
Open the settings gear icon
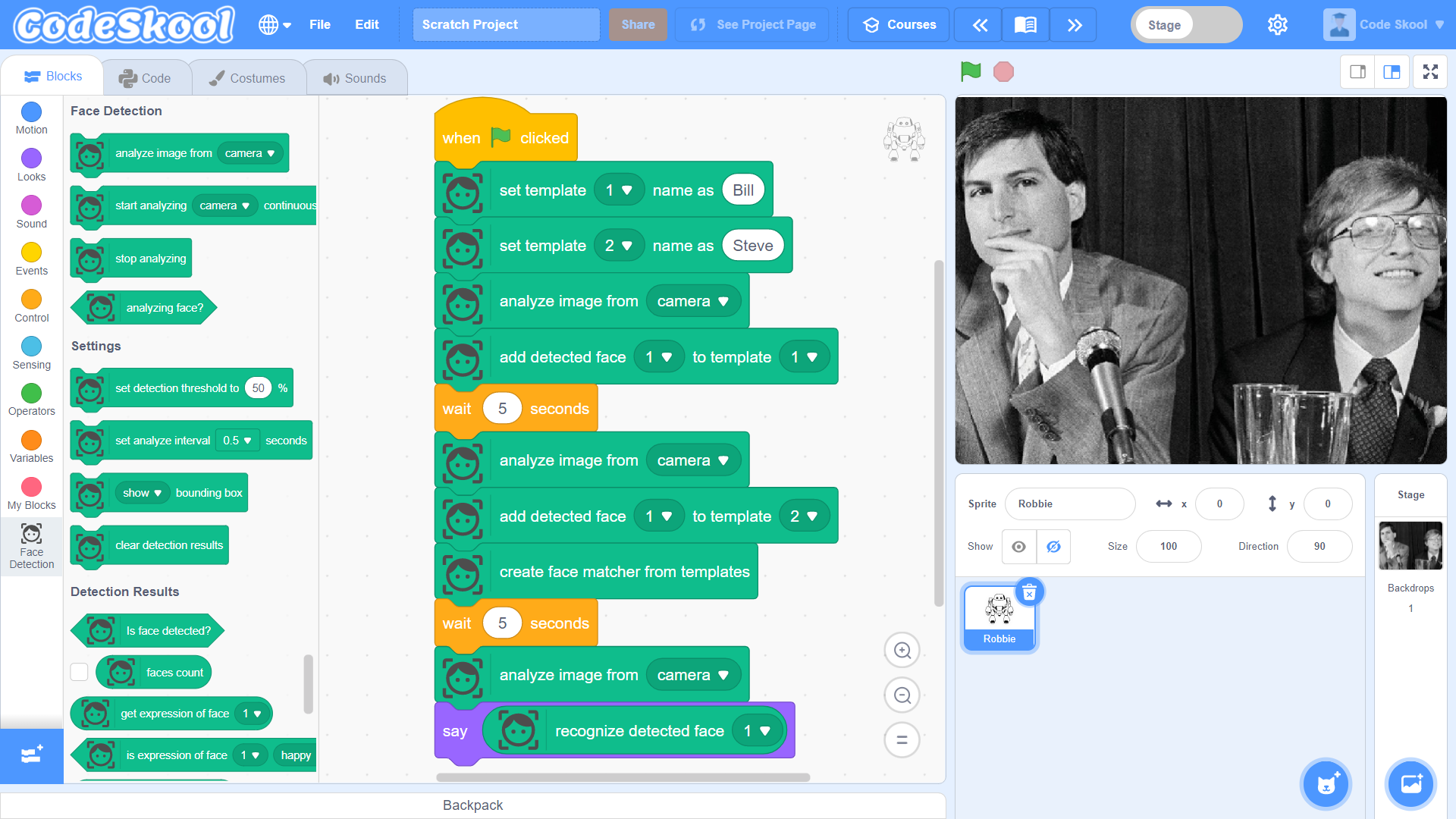(1277, 25)
